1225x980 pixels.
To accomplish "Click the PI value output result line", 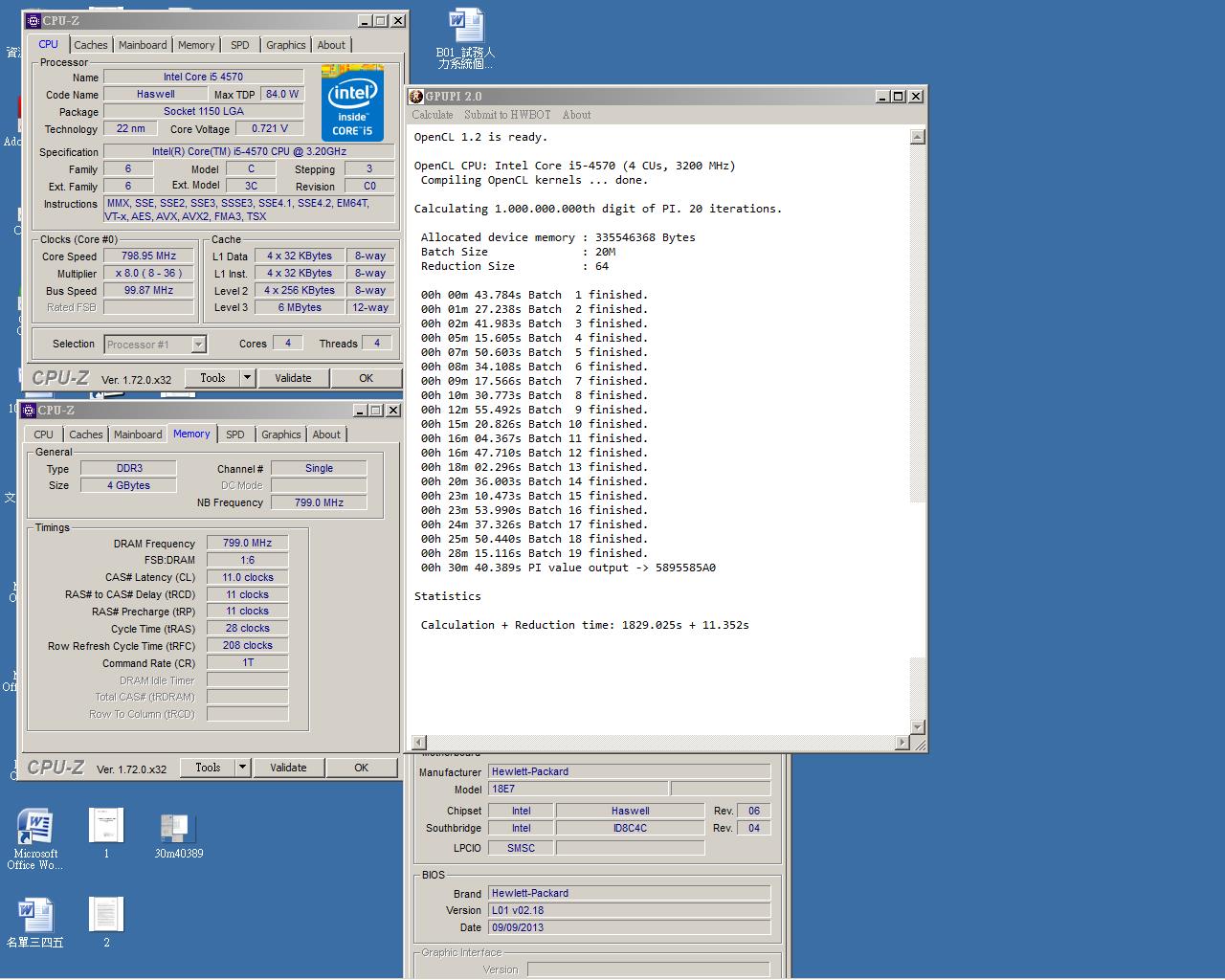I will 568,568.
